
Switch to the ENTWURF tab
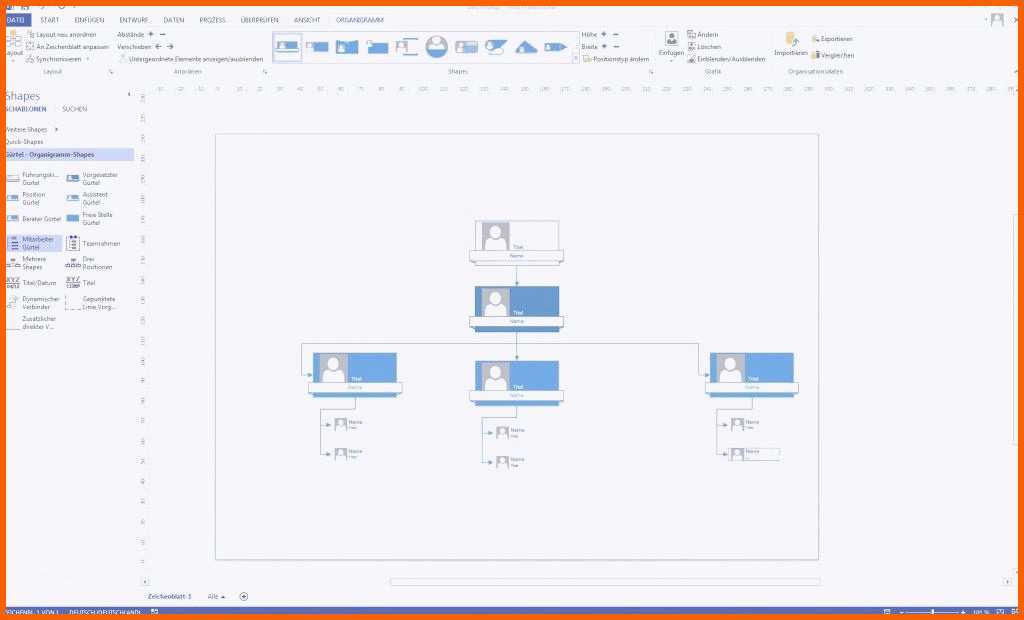point(134,20)
